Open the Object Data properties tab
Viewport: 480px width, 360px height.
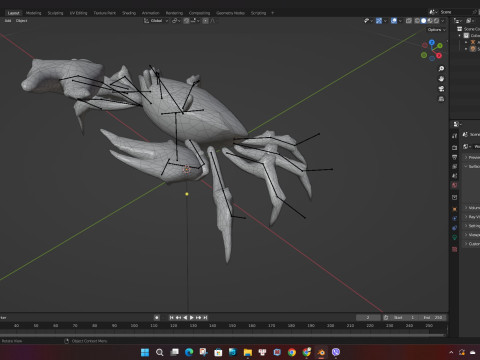[x=455, y=237]
